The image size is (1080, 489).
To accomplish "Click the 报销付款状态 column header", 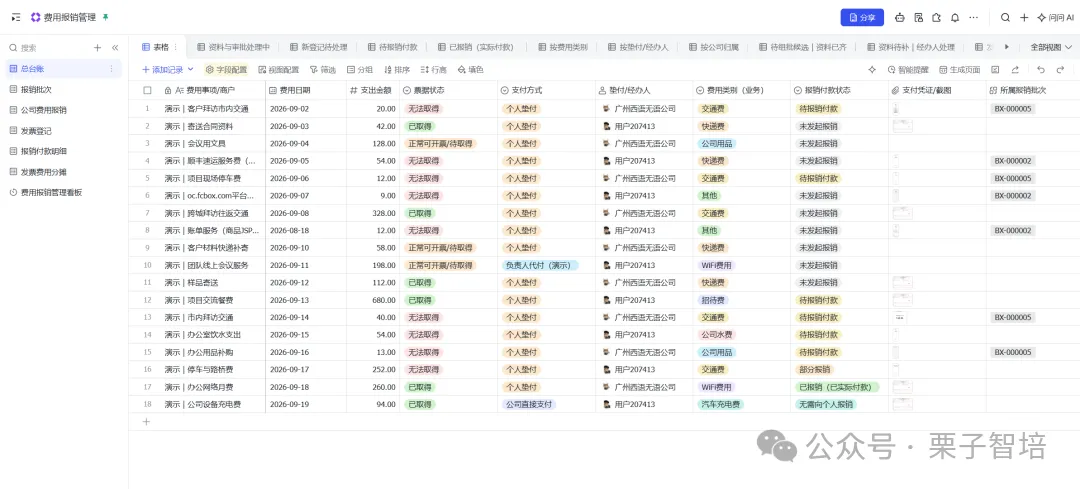I will coord(840,90).
